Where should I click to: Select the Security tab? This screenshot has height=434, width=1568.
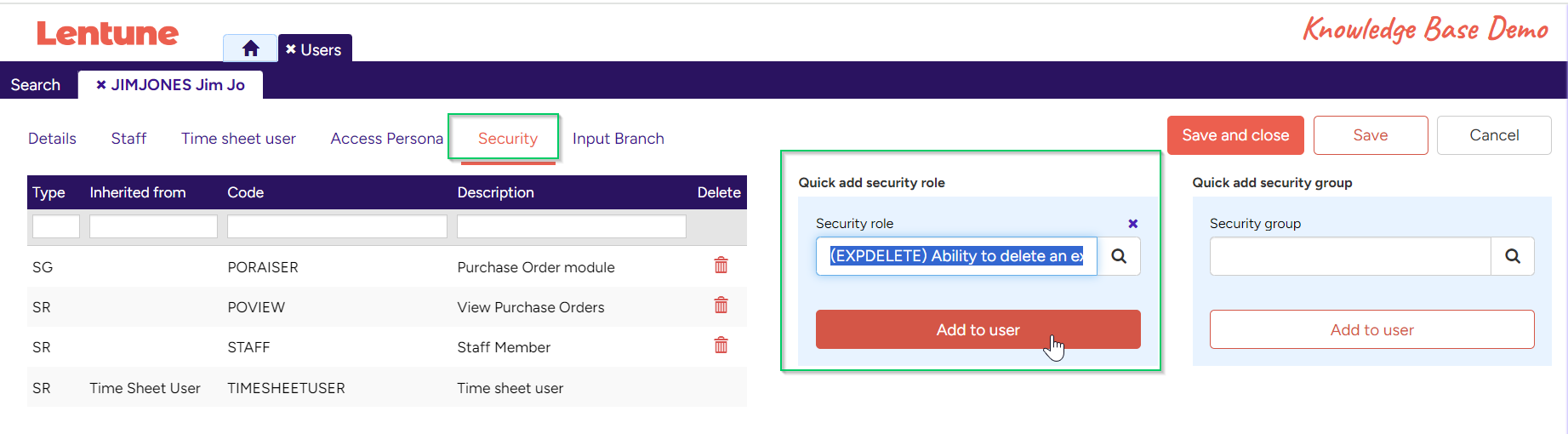click(508, 139)
